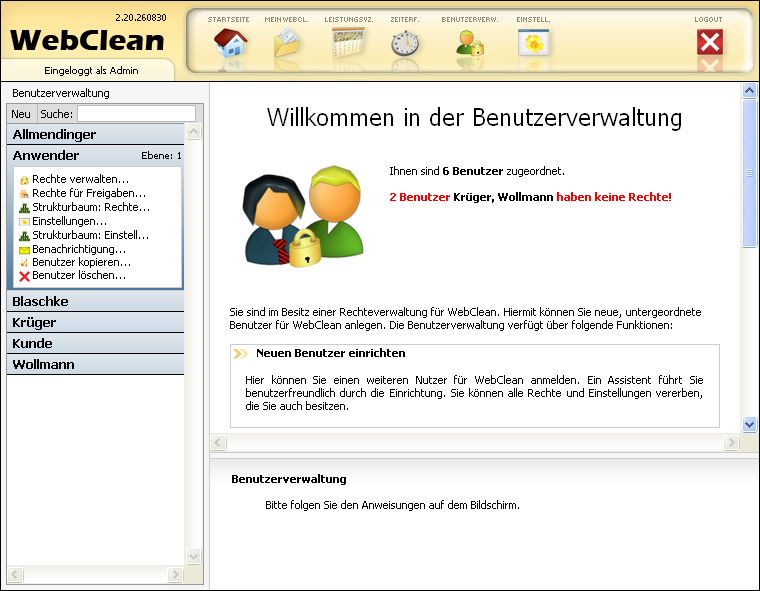The width and height of the screenshot is (760, 591).
Task: Click the Neu button
Action: (21, 114)
